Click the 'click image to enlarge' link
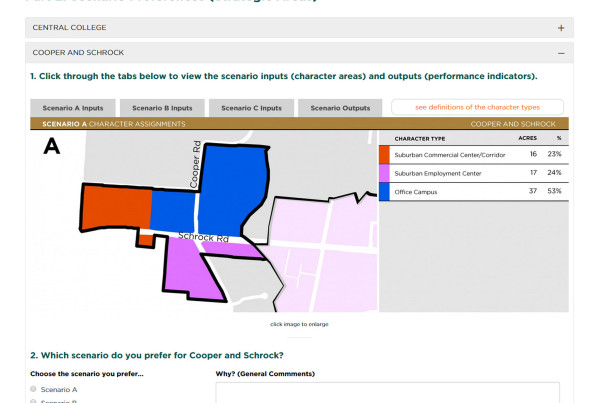 299,324
